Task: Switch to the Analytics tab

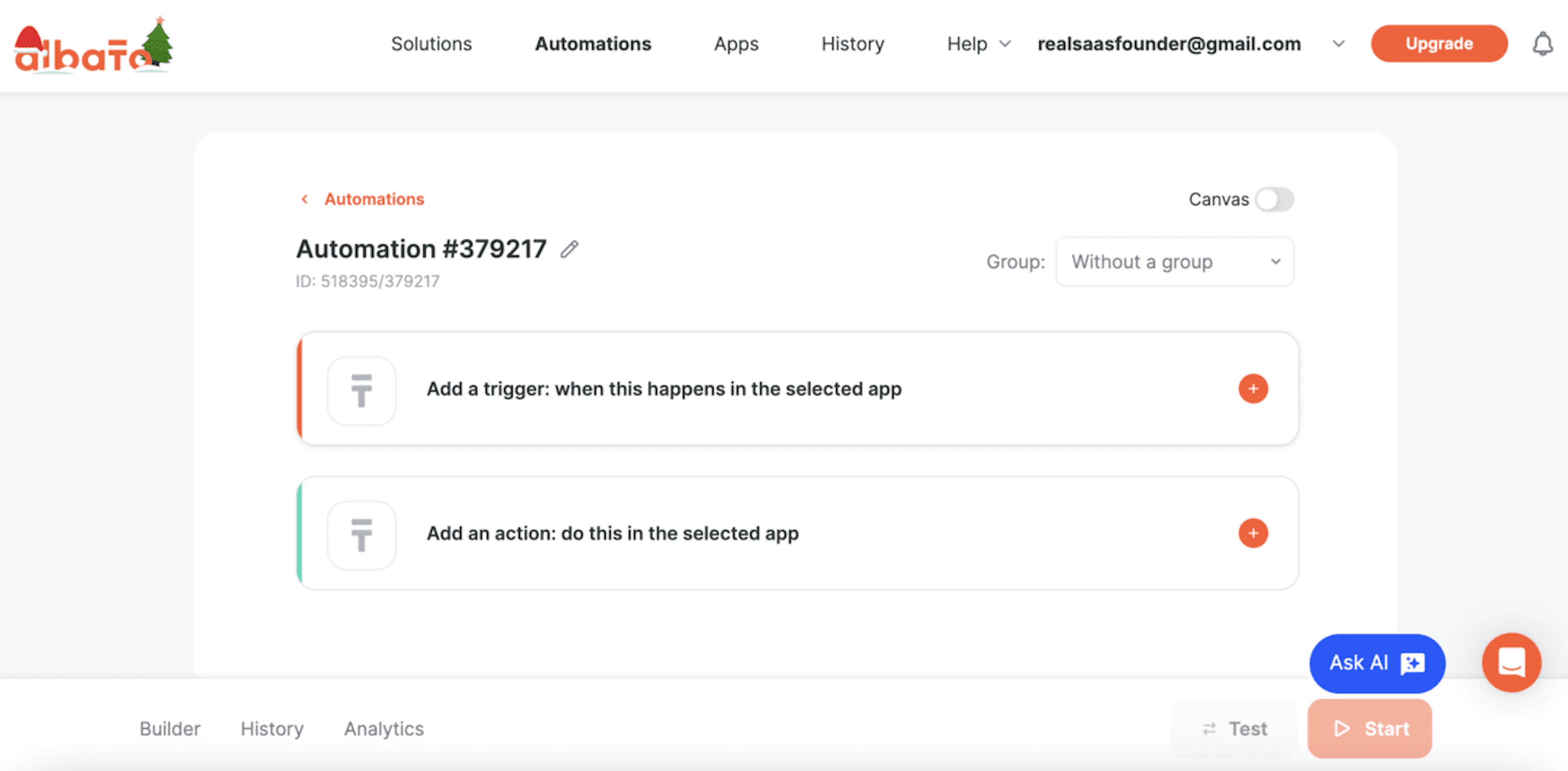Action: 383,729
